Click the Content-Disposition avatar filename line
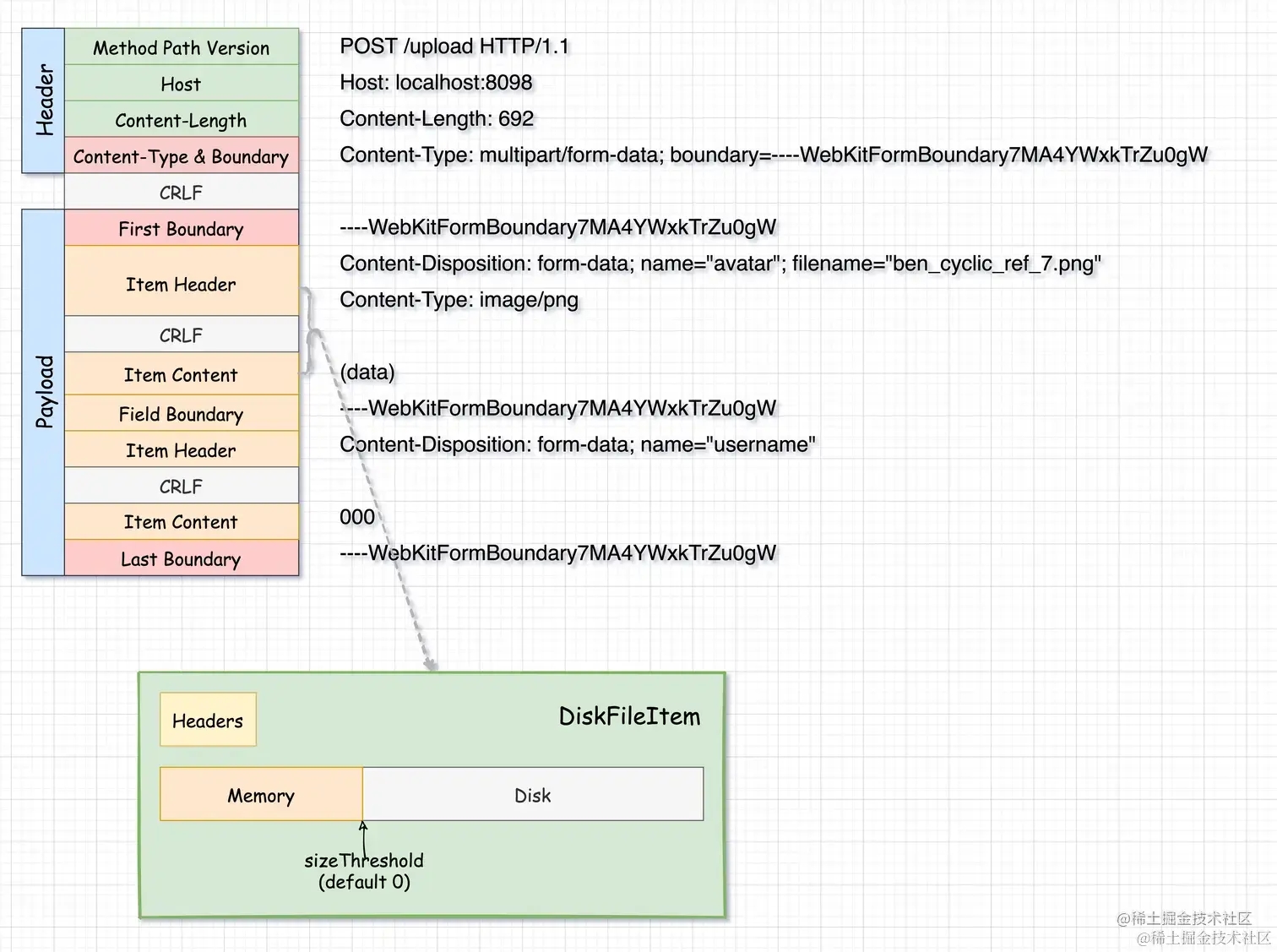 tap(720, 264)
